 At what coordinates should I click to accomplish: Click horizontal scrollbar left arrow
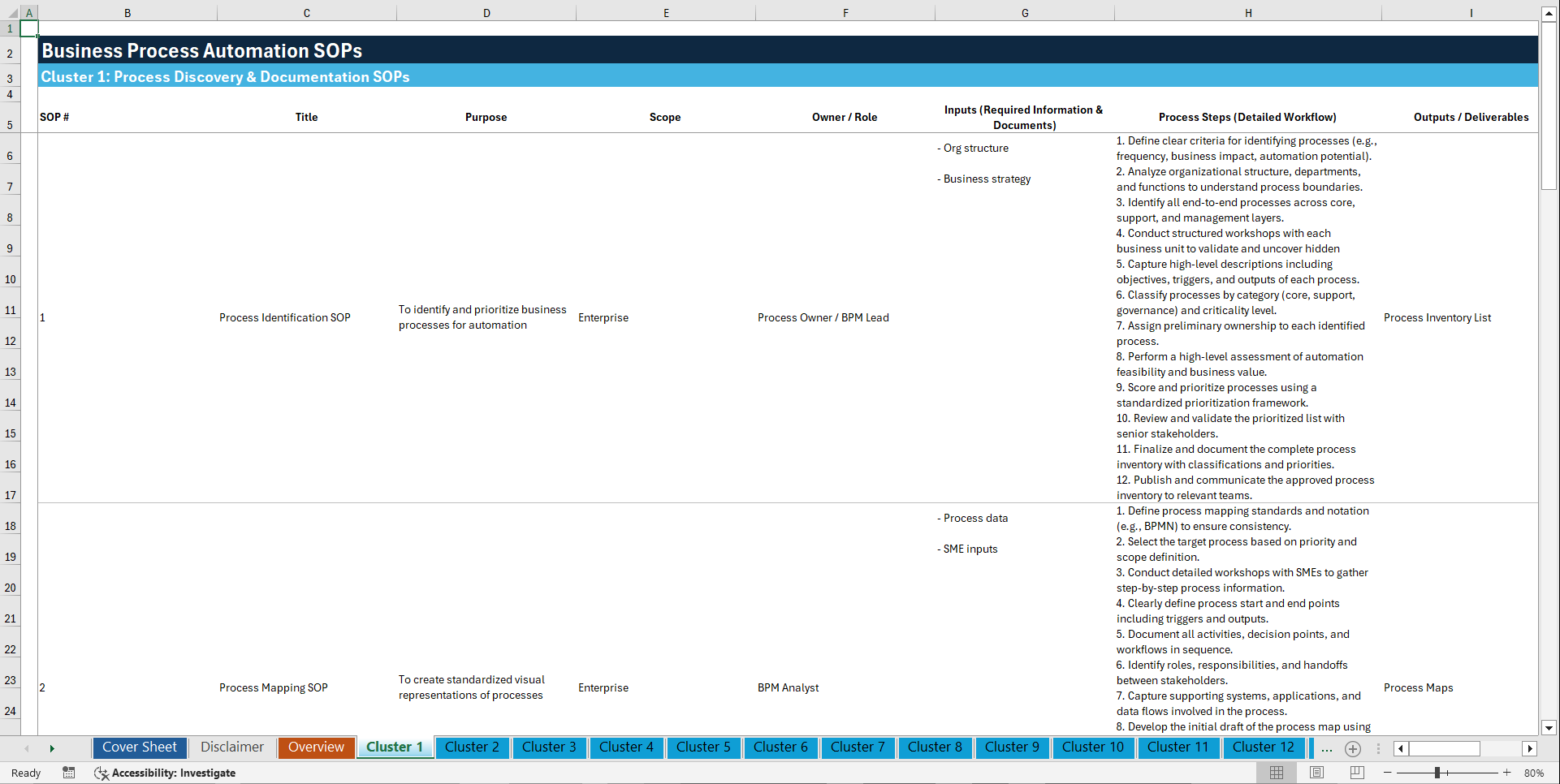(1401, 748)
